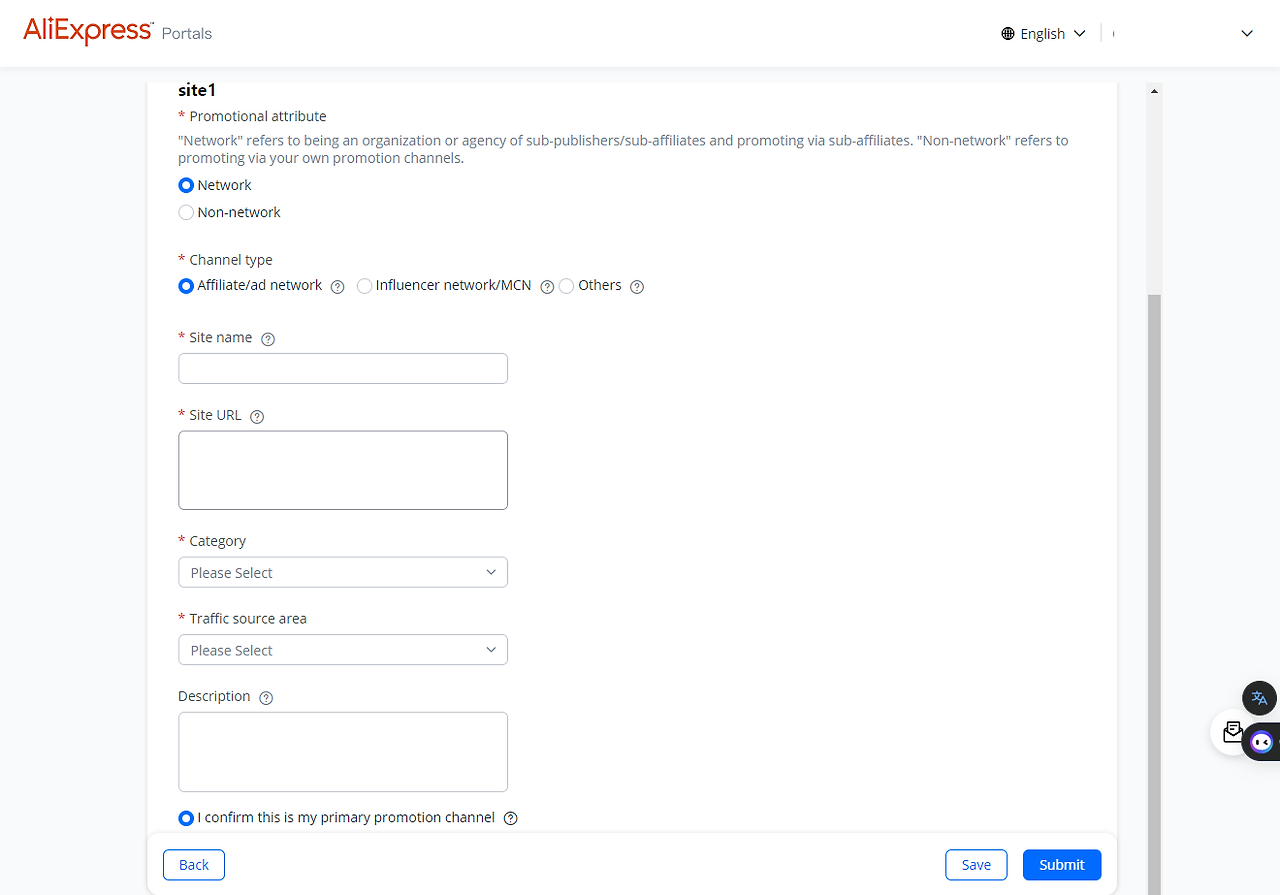Show the Description help tooltip icon
This screenshot has width=1280, height=895.
click(x=266, y=698)
